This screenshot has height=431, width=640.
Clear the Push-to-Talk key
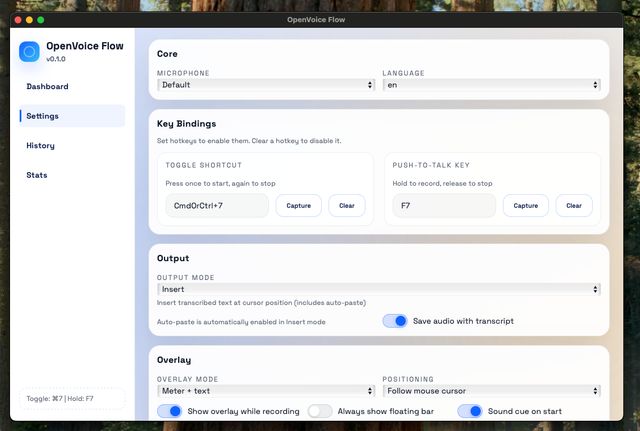tap(574, 206)
